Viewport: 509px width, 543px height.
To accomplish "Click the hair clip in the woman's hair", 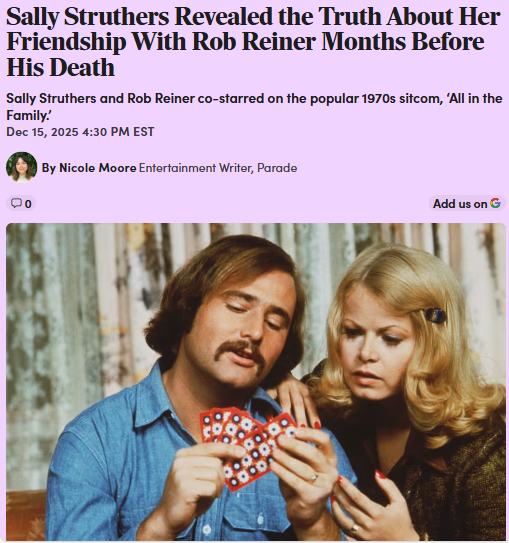I will coord(435,315).
